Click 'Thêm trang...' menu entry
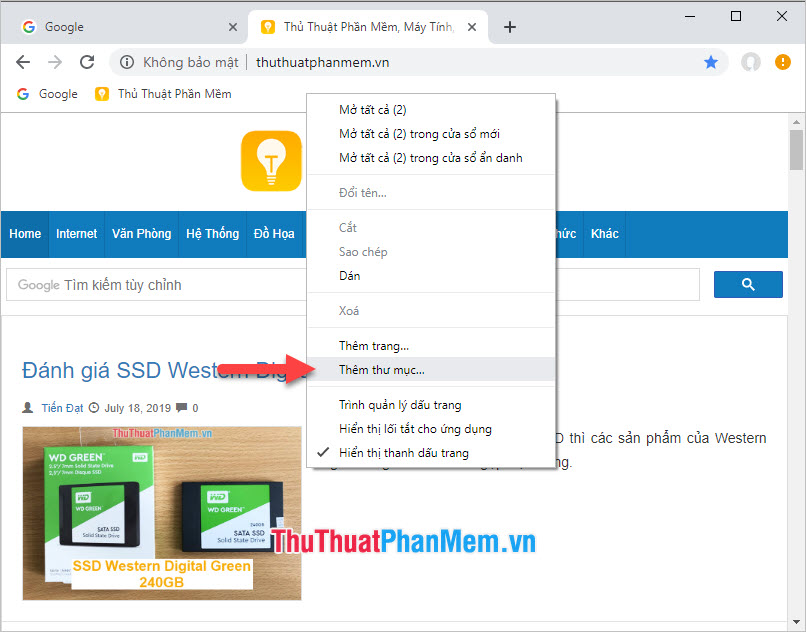806x632 pixels. coord(431,346)
